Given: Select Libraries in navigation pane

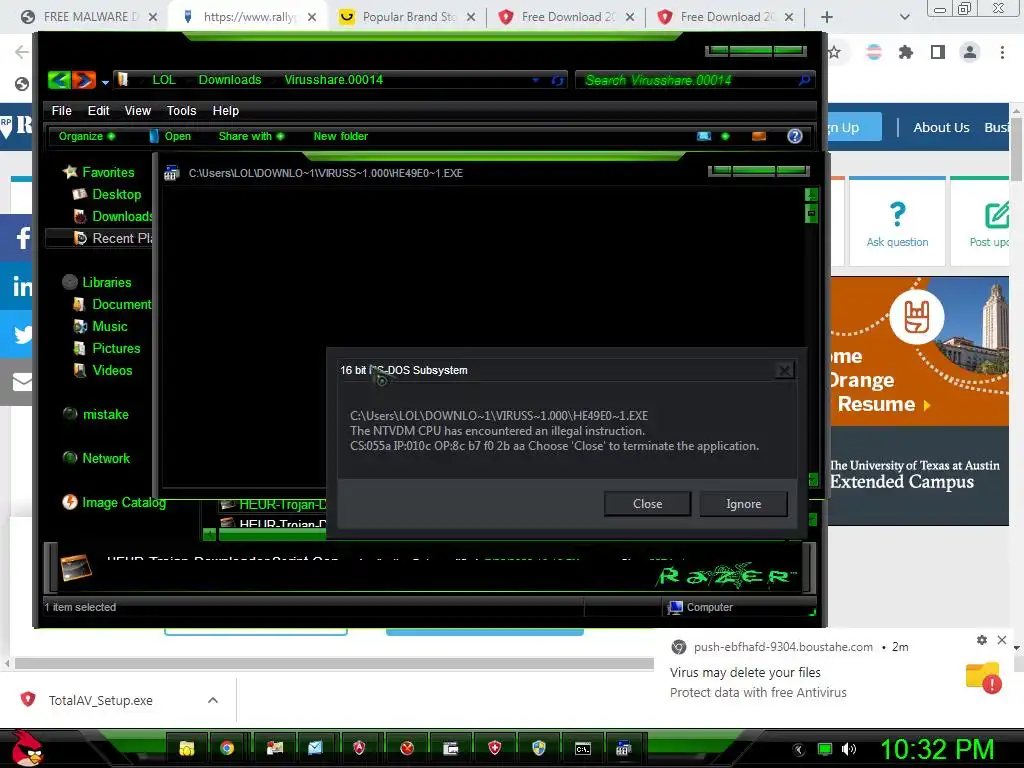Looking at the screenshot, I should tap(97, 282).
